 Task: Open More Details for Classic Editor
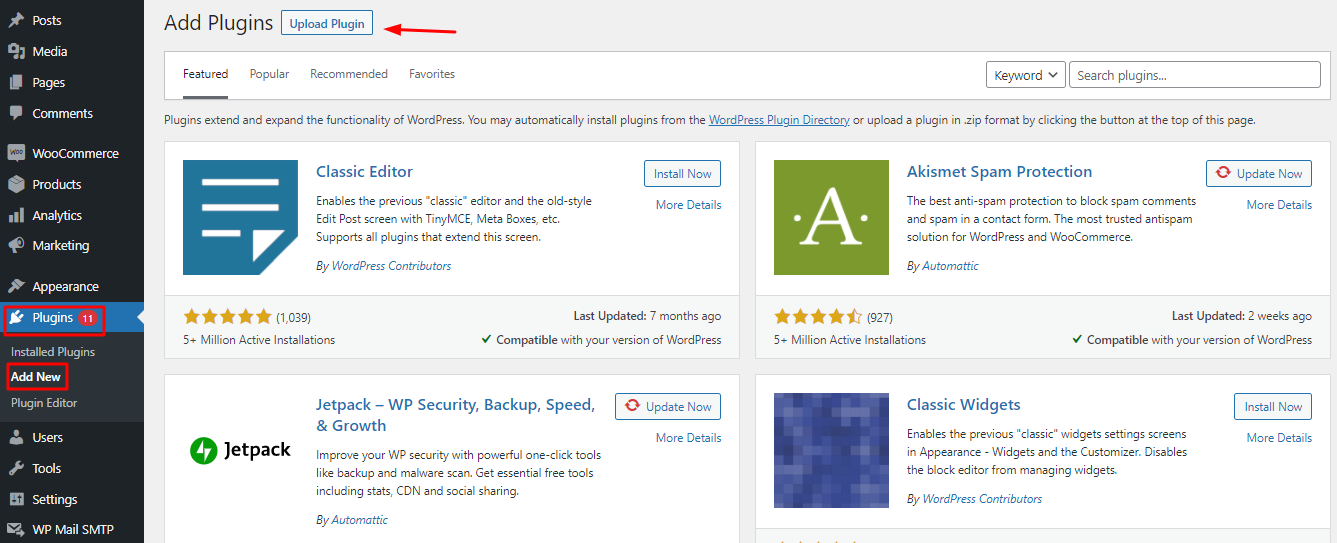coord(688,205)
